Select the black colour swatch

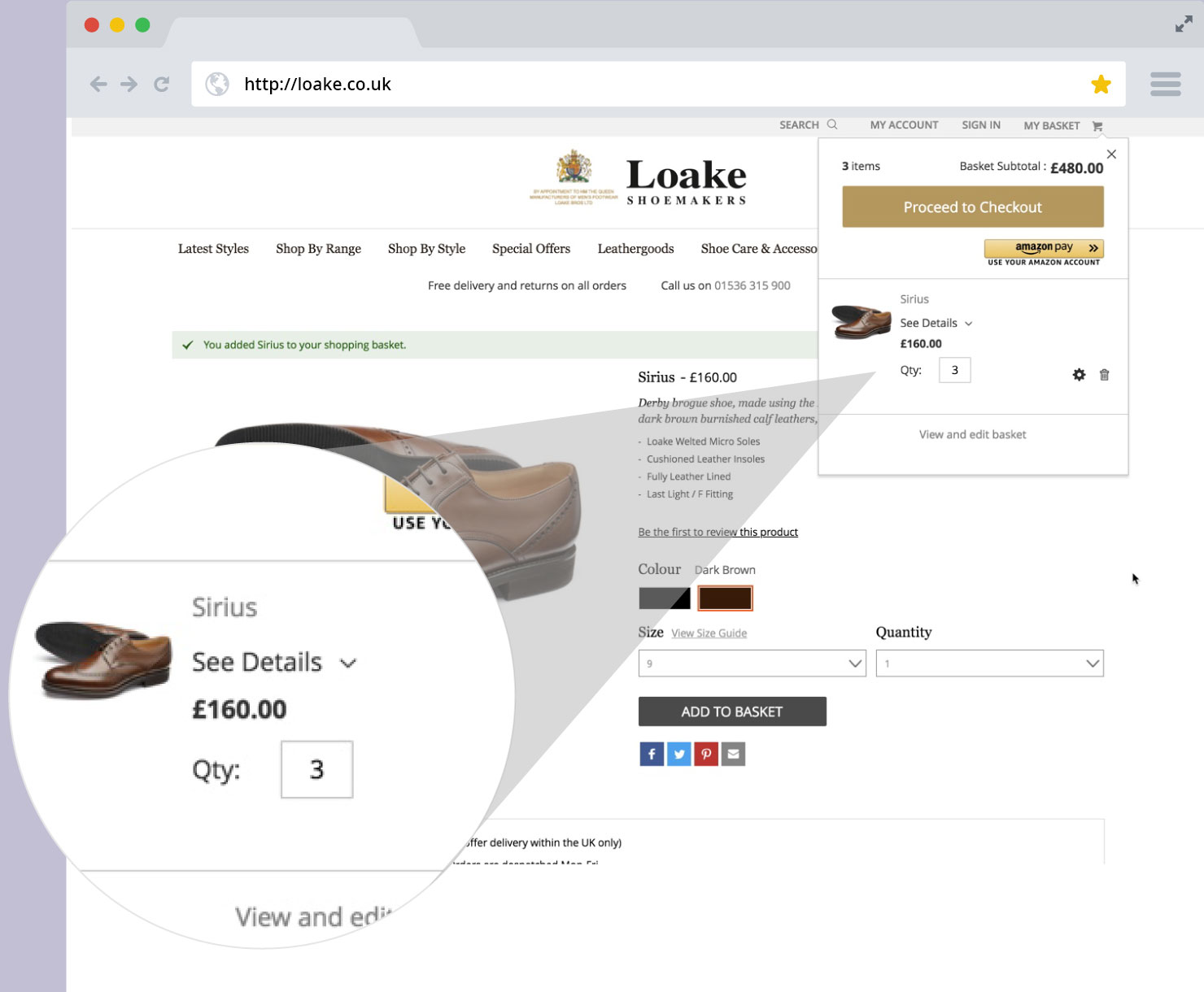point(665,598)
